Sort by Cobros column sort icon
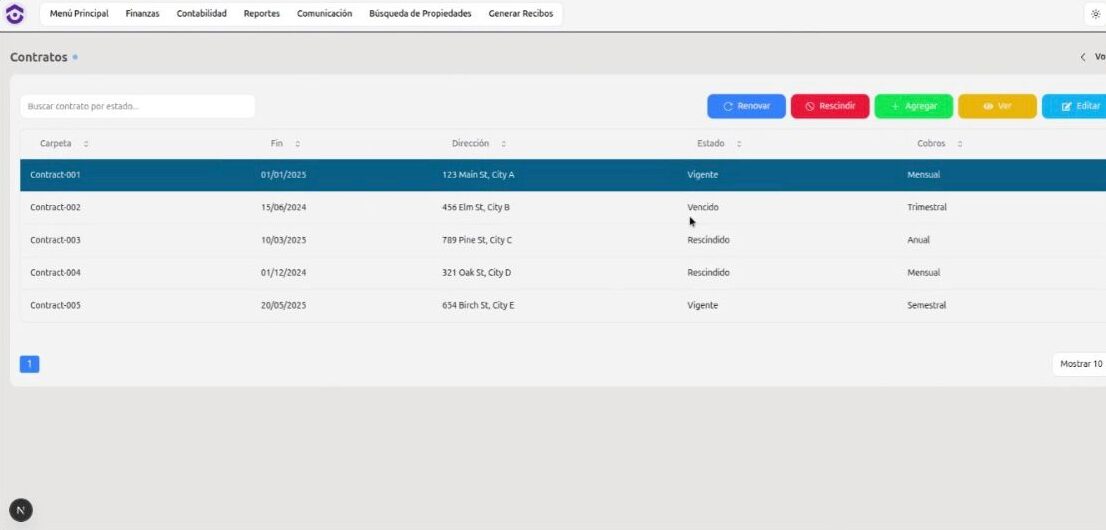The height and width of the screenshot is (530, 1106). pos(960,144)
